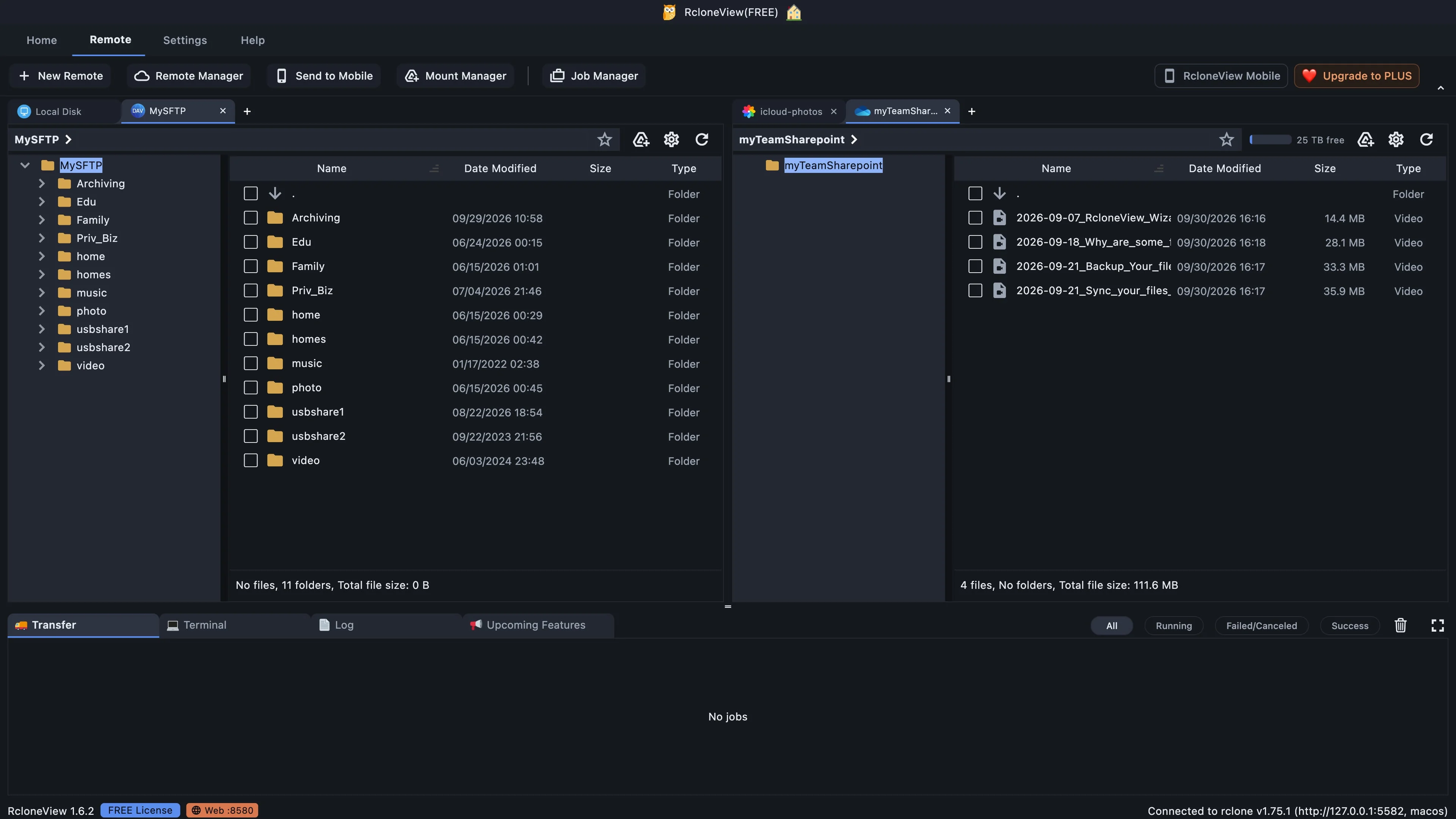Screen dimensions: 1456x819
Task: Sort by Date Modified in MySFTP pane
Action: tap(500, 168)
